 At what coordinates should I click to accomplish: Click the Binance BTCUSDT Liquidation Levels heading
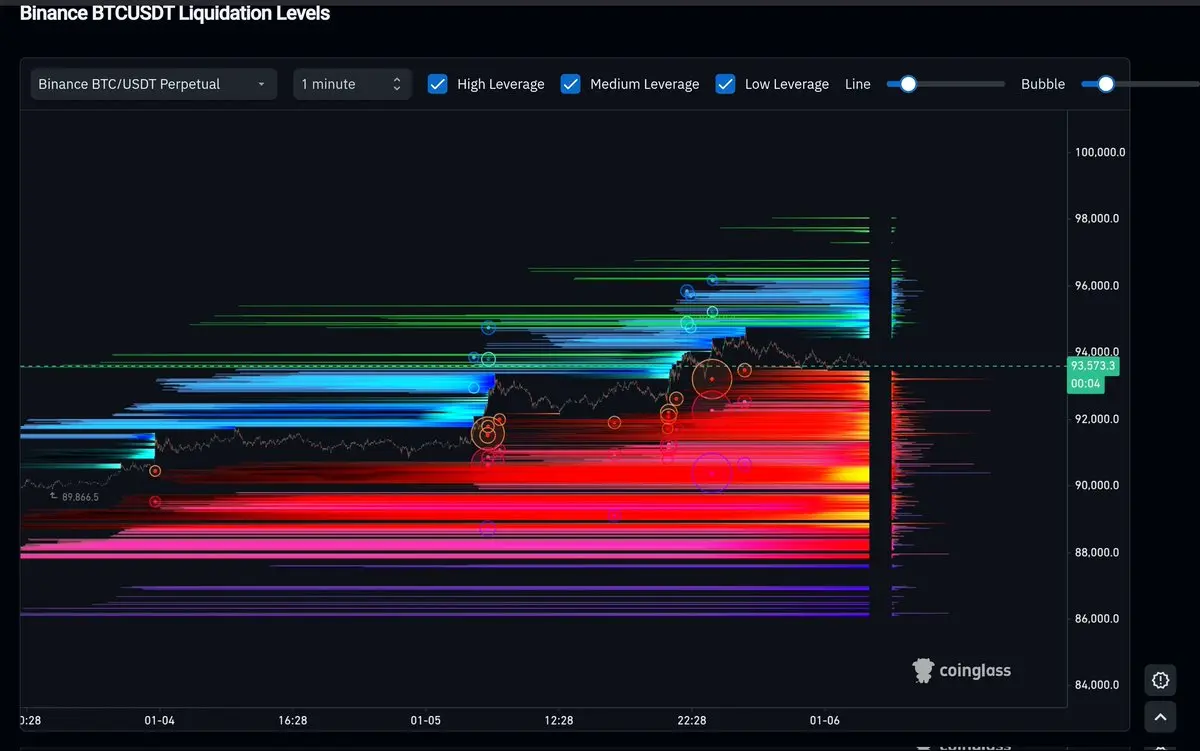coord(175,13)
